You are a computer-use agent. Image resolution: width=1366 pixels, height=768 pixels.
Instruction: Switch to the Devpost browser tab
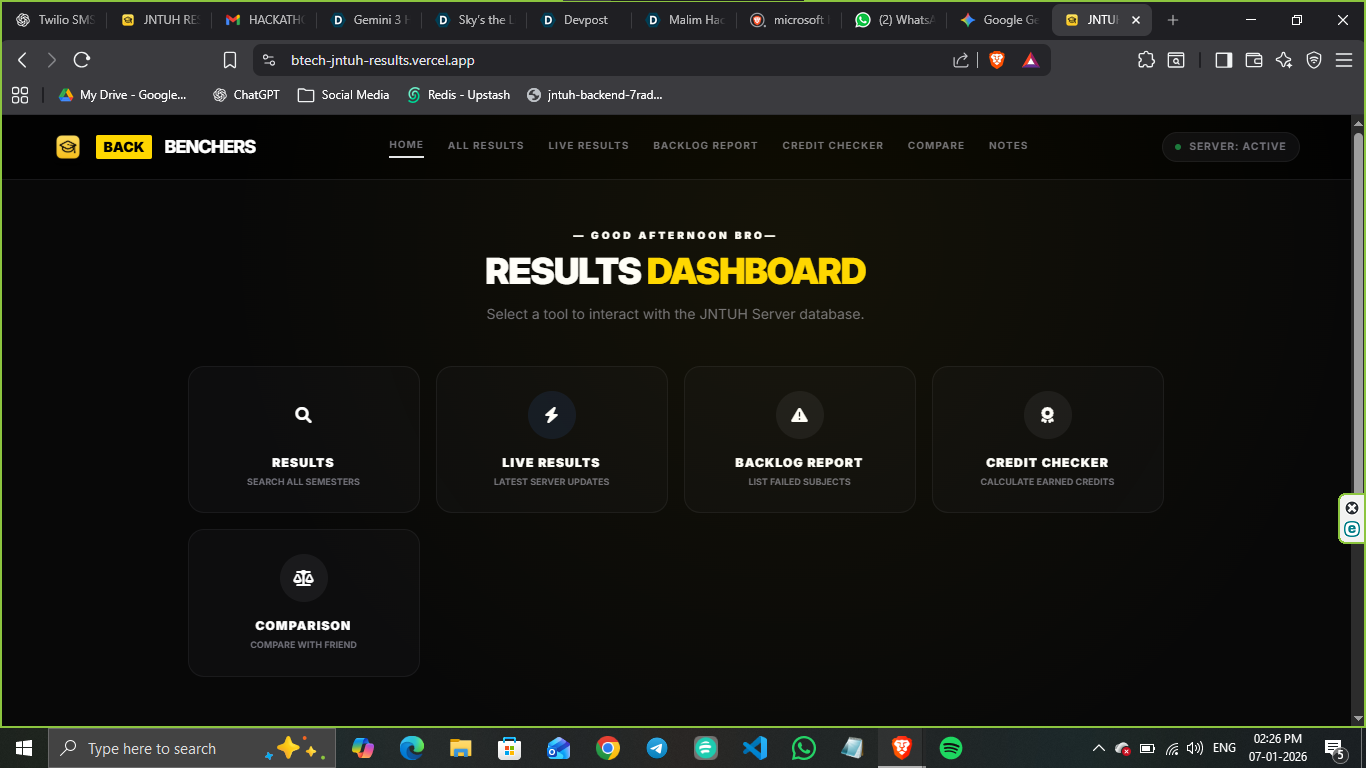pyautogui.click(x=578, y=20)
